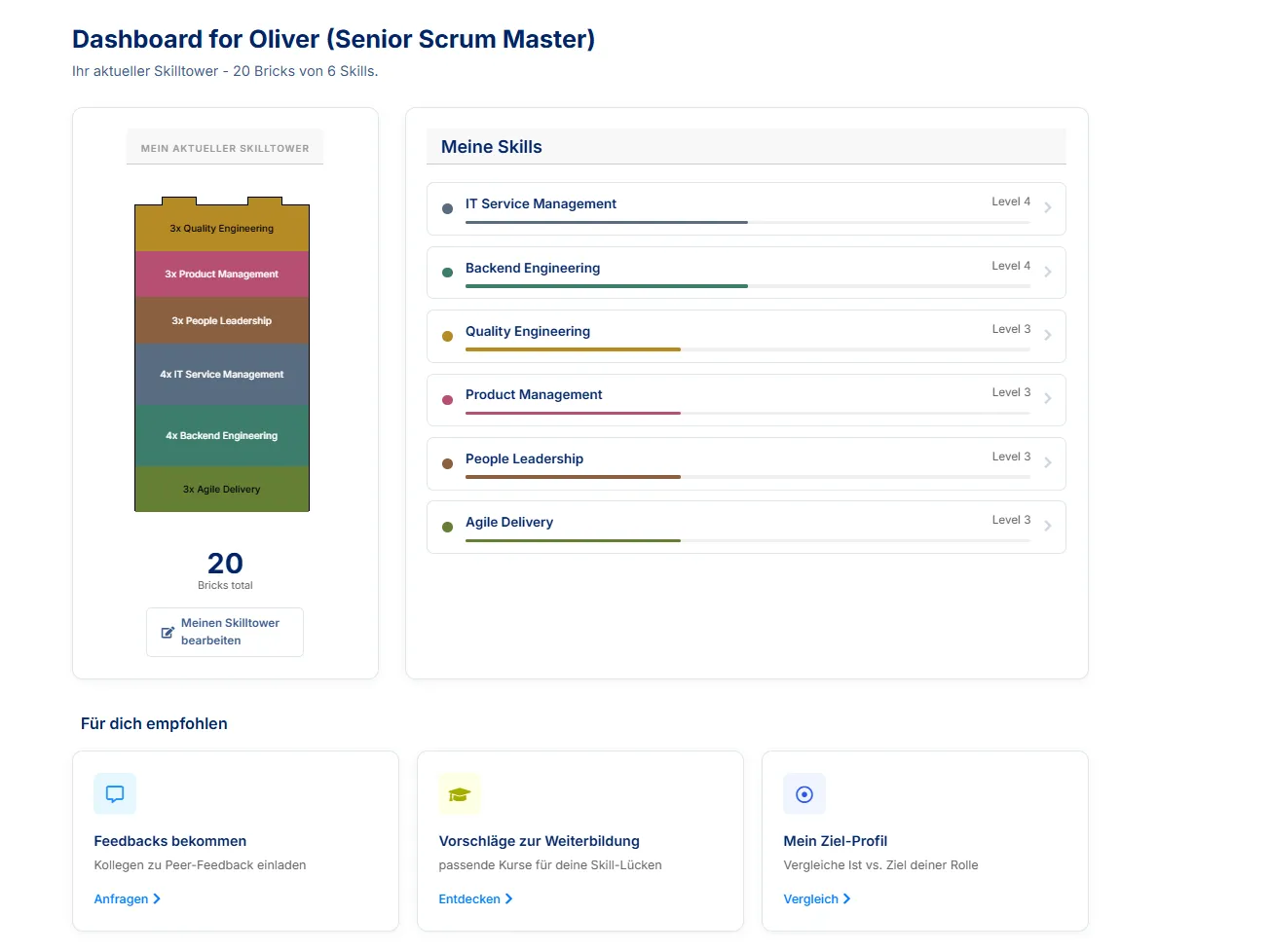Click the gold dot beside Quality Engineering

pyautogui.click(x=448, y=336)
